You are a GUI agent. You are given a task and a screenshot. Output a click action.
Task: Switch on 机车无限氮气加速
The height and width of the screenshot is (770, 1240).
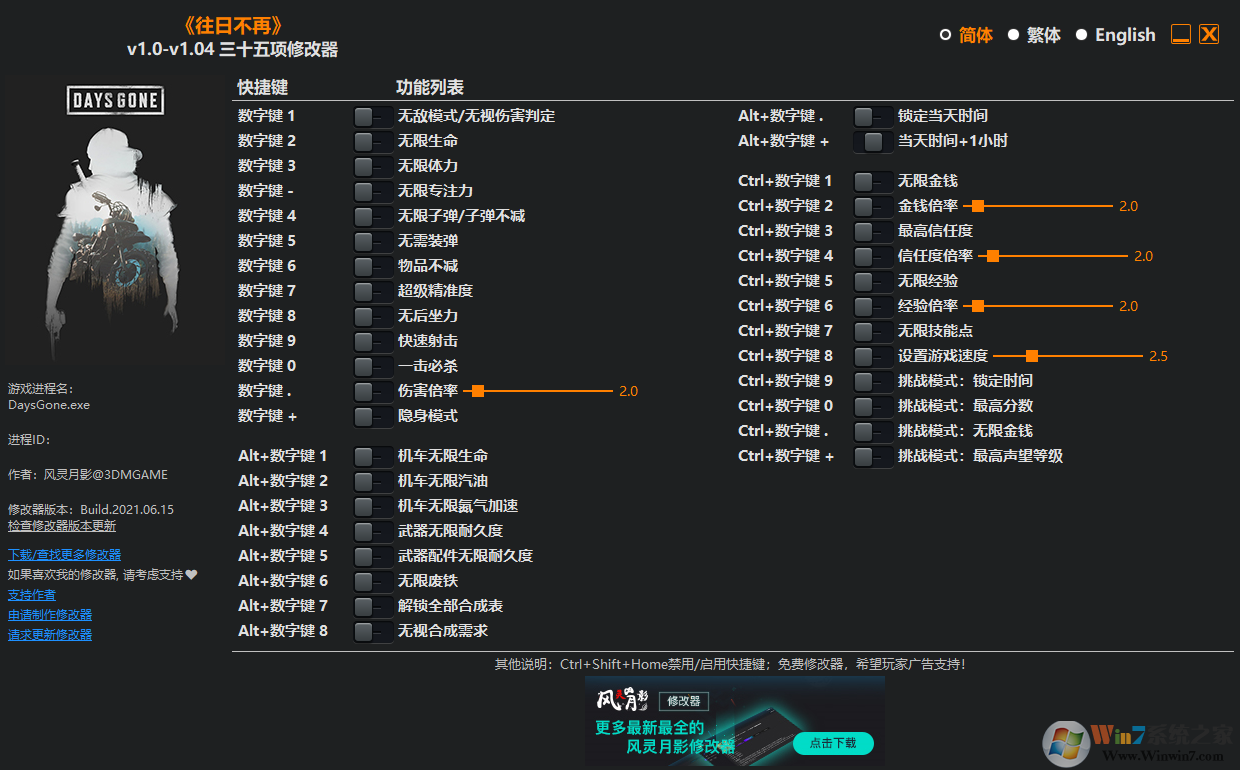[373, 506]
